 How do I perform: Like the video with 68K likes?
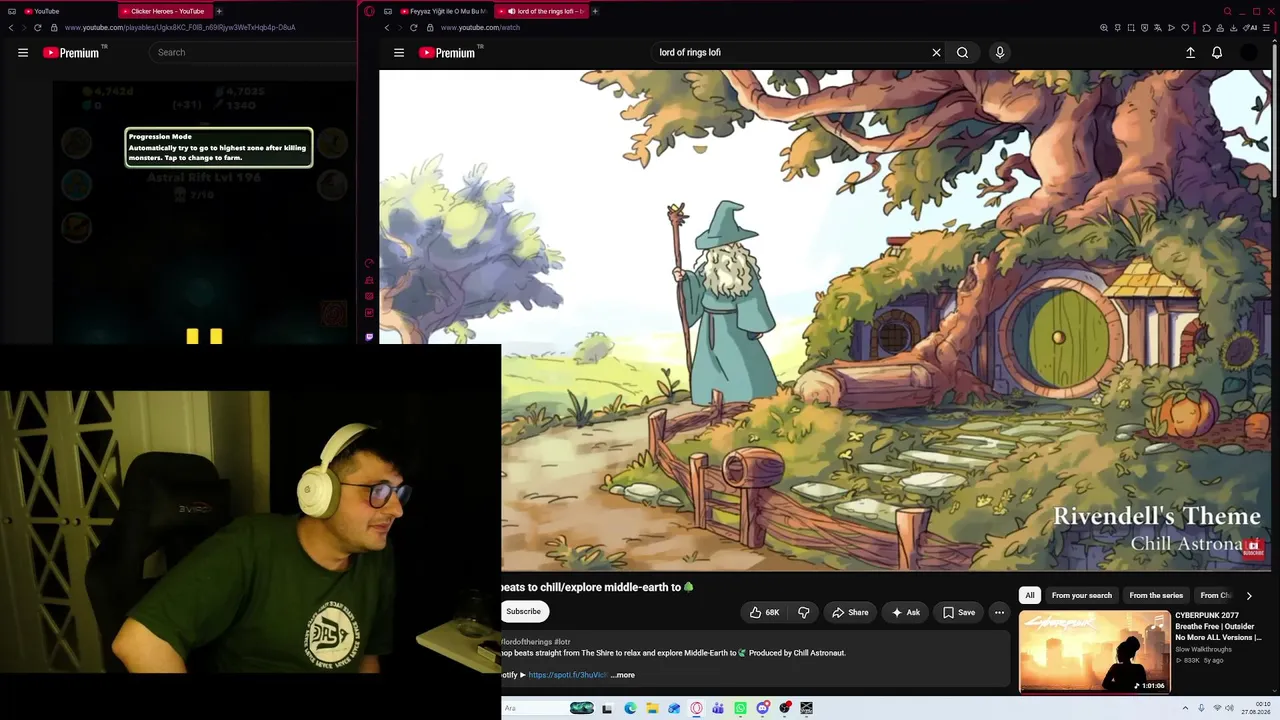point(765,612)
